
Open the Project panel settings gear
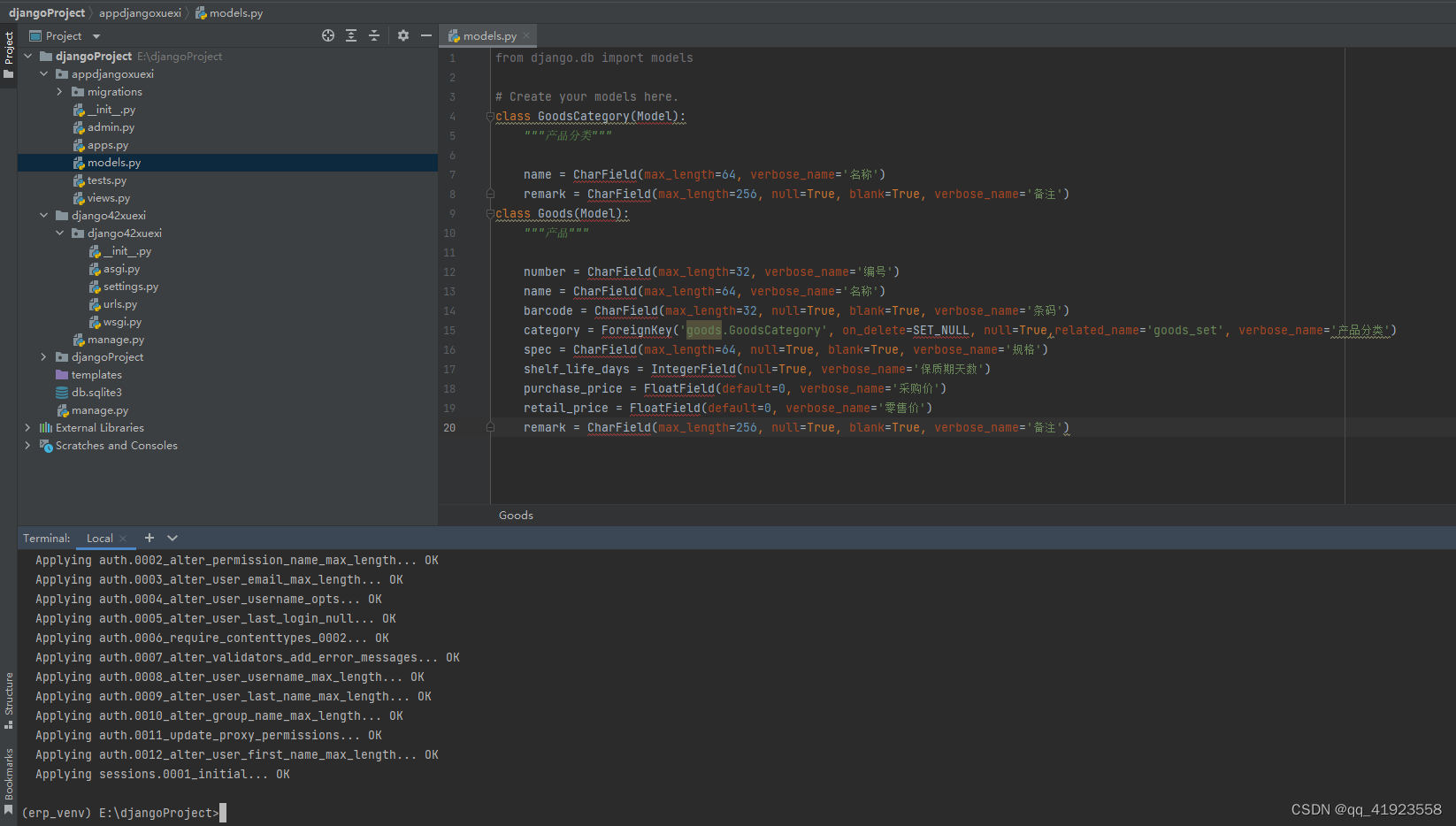[x=402, y=35]
